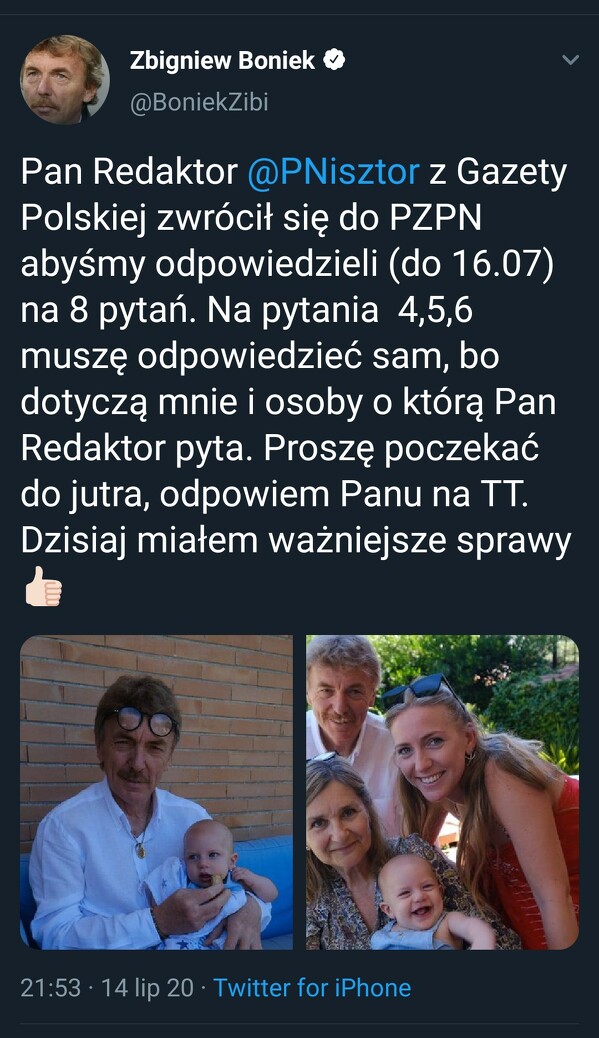Tap the thumbs up emoji in tweet
Screen dimensions: 599x1038
point(43,587)
